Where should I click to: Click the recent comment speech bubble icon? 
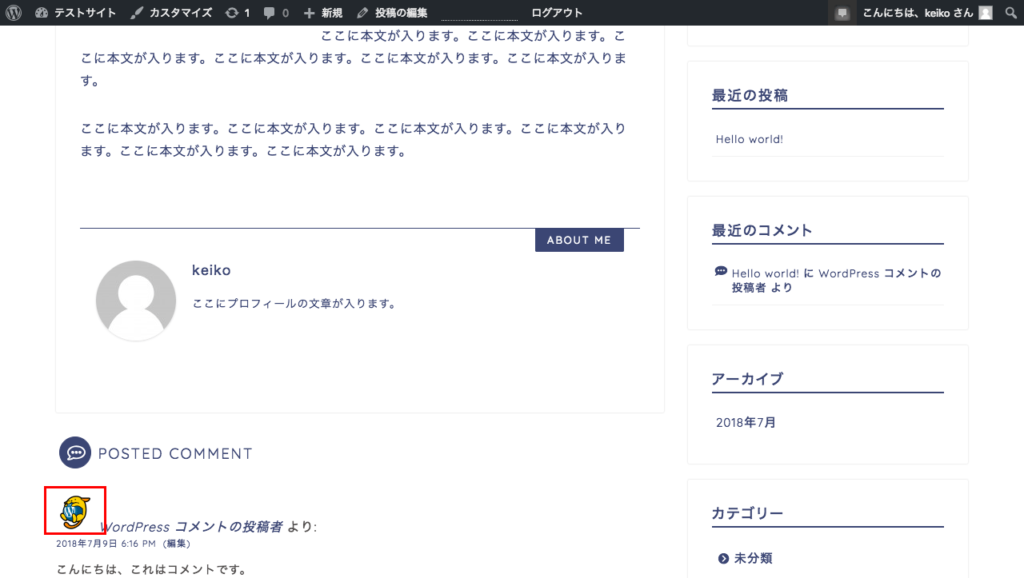coord(721,271)
